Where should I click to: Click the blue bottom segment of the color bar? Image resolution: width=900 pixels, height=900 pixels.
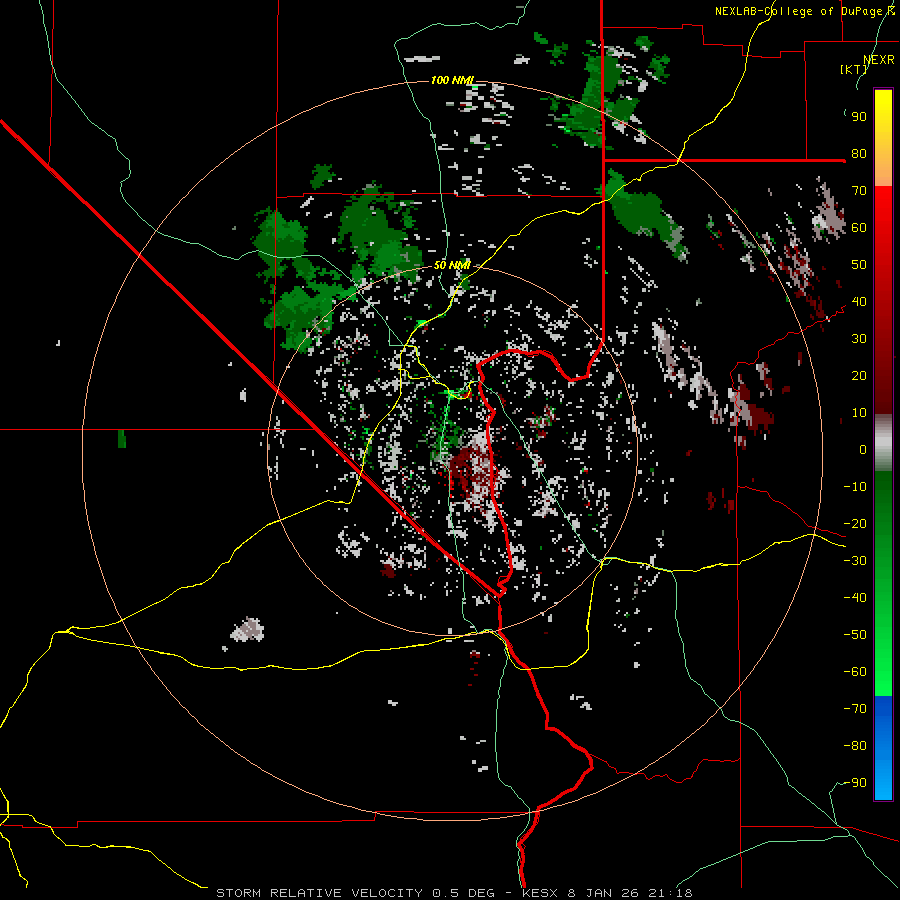point(883,748)
